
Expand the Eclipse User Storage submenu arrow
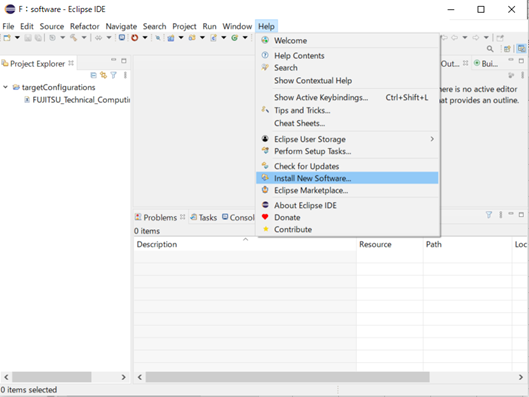click(432, 139)
